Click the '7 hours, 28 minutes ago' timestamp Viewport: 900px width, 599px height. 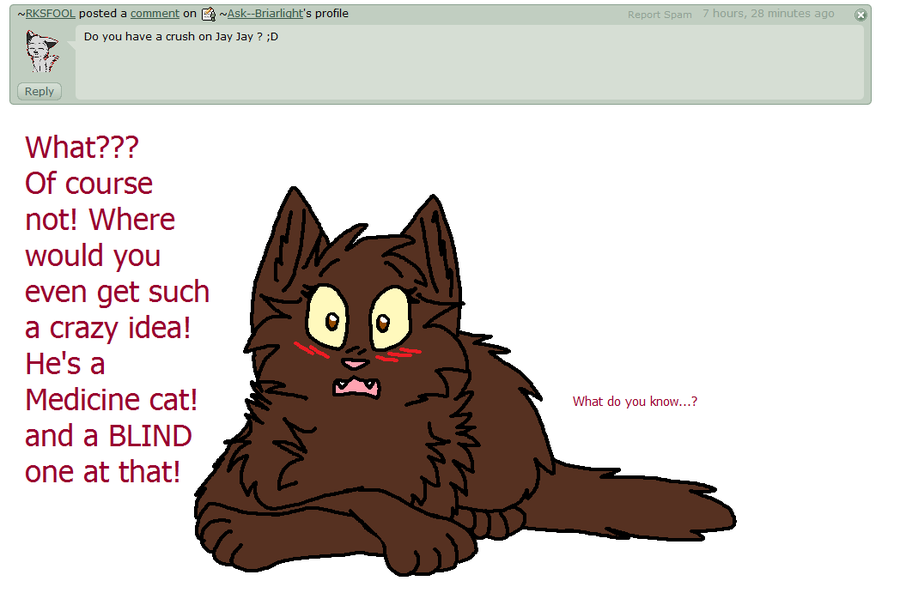768,14
